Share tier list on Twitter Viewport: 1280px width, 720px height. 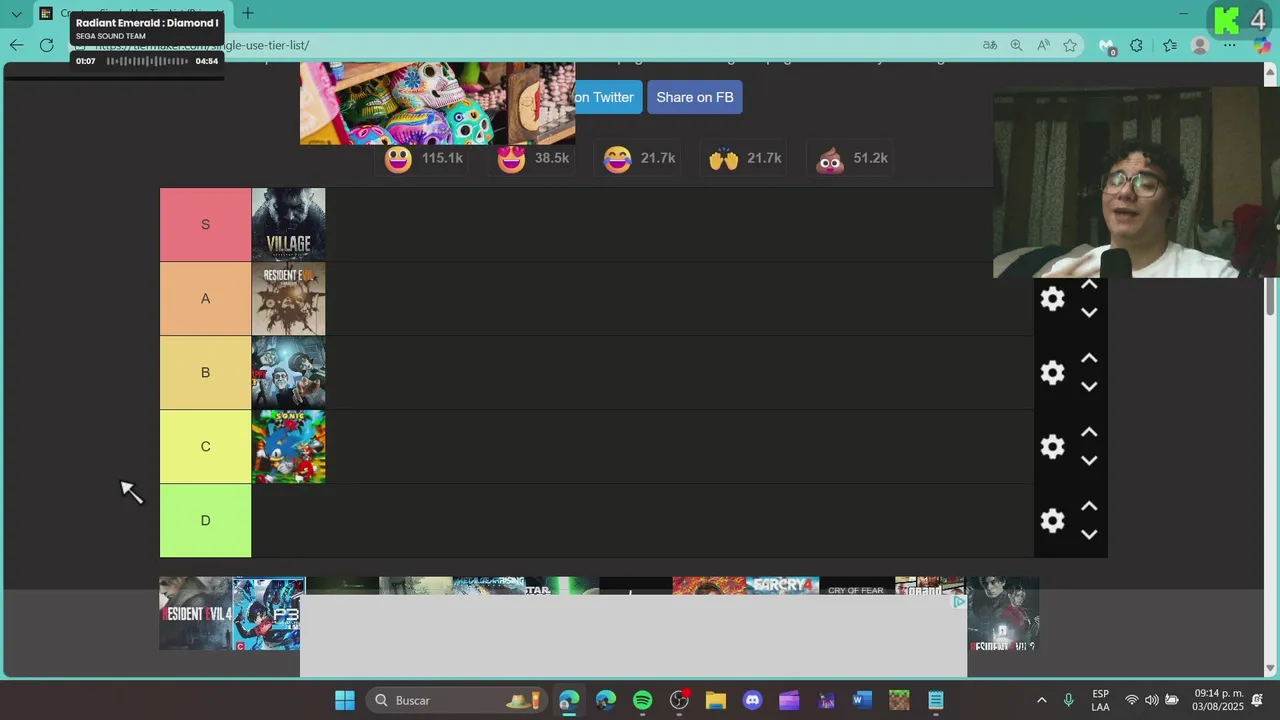[x=608, y=97]
